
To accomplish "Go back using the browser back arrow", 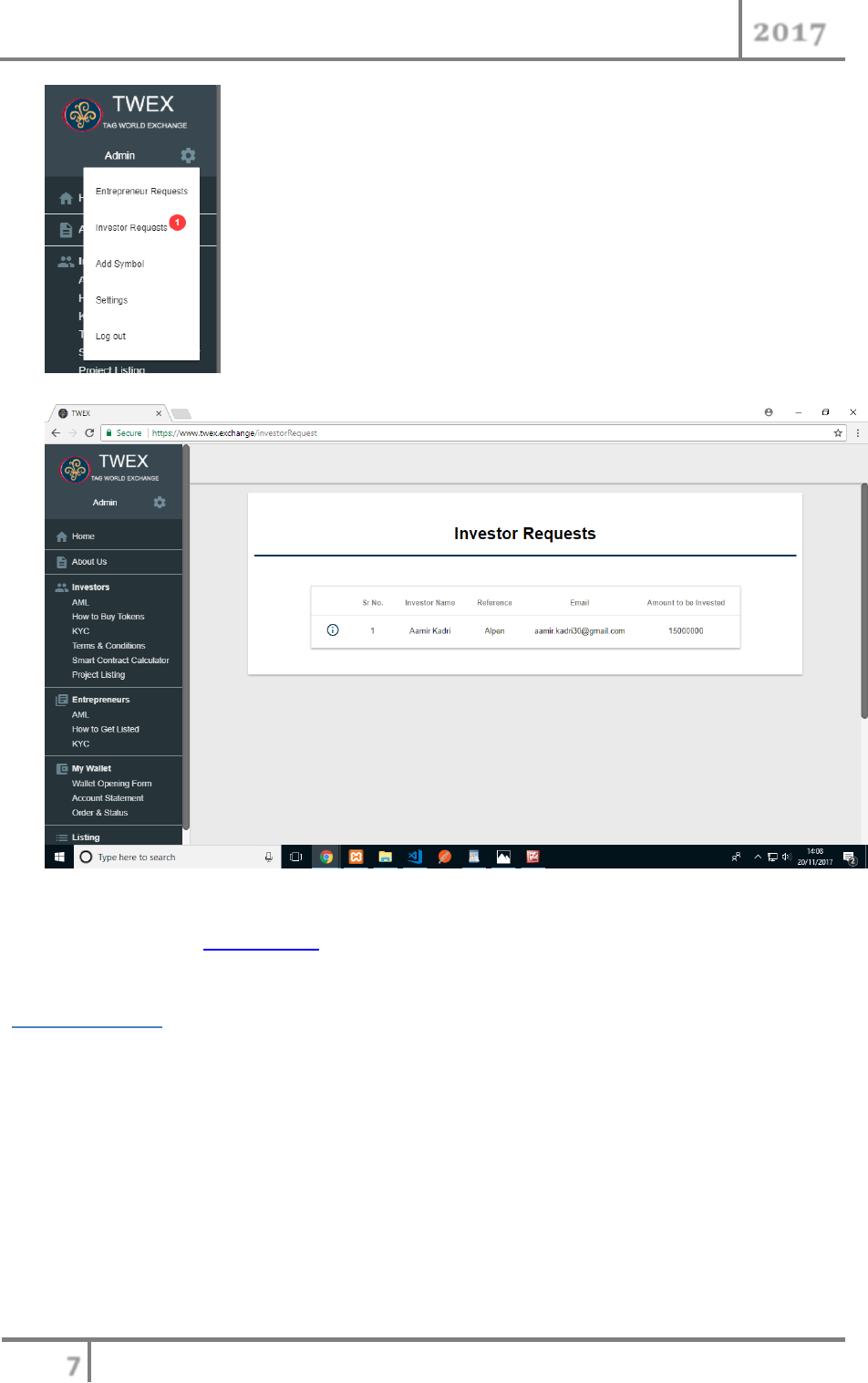I will (56, 433).
